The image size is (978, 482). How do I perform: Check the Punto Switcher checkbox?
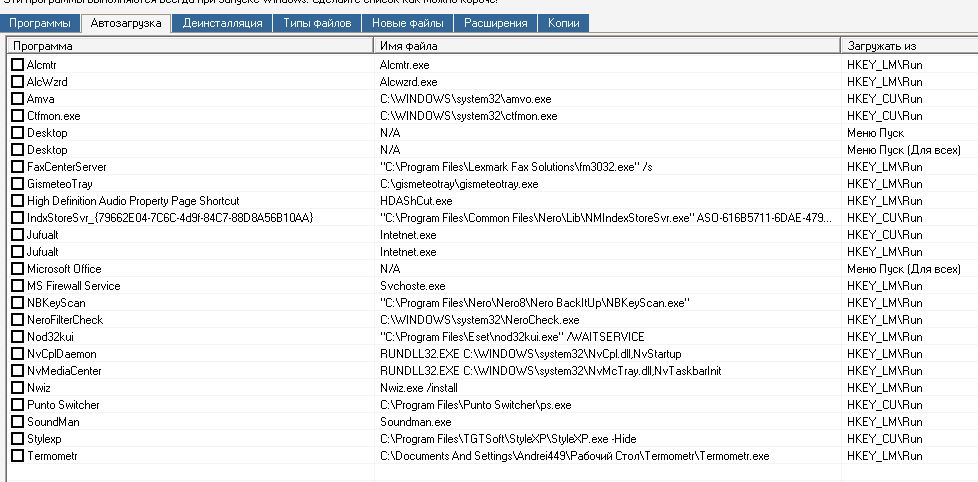coord(17,405)
